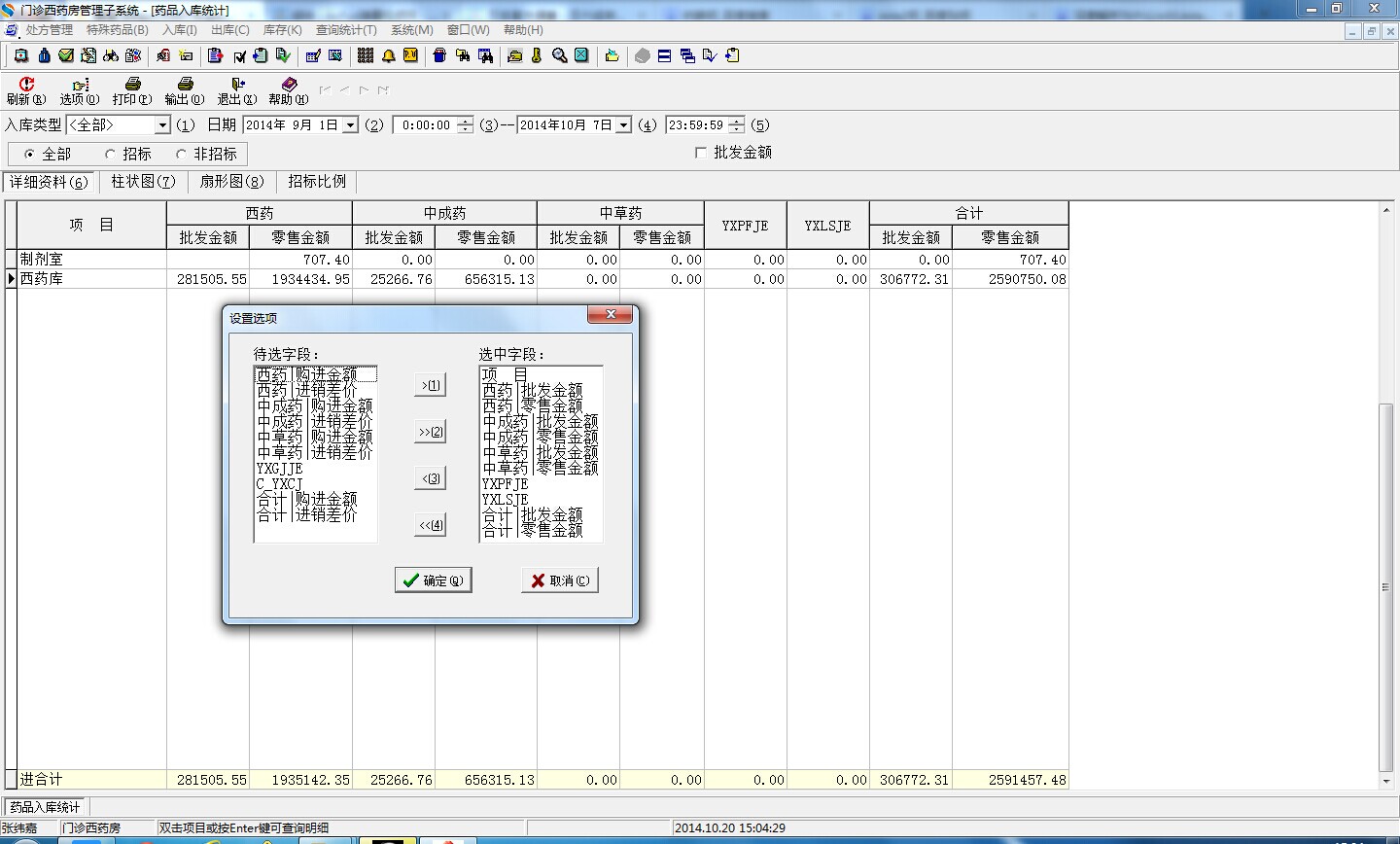Click the document with green down-arrow icon
Viewport: 1400px width, 844px height.
283,55
